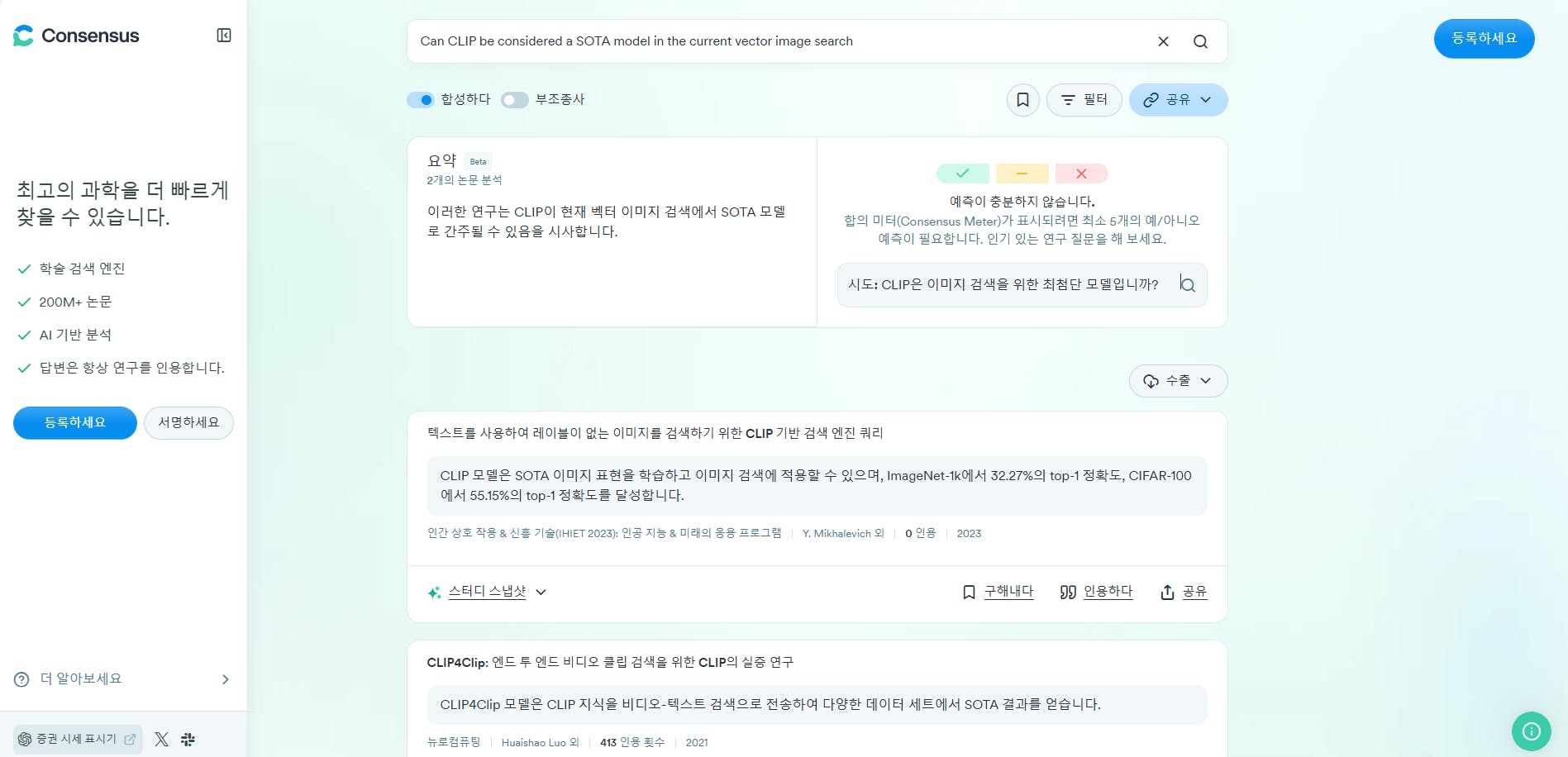Save search with bookmark icon button
This screenshot has width=1568, height=757.
(1022, 100)
